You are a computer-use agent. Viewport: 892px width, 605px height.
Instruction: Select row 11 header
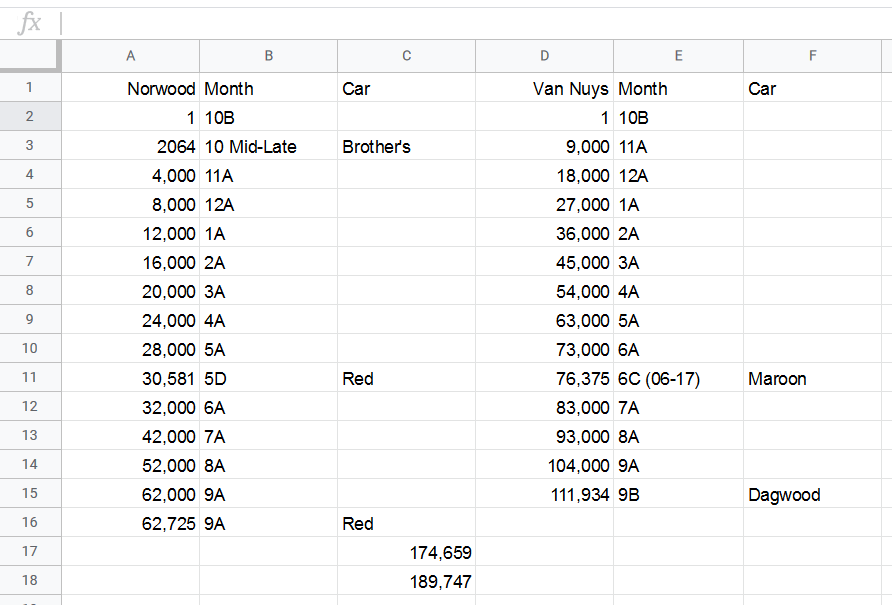click(30, 379)
